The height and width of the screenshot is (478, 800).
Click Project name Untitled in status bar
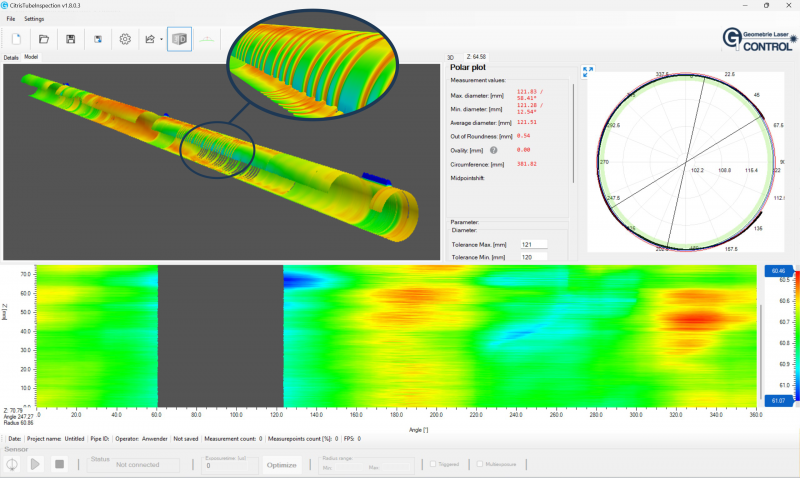click(x=55, y=439)
